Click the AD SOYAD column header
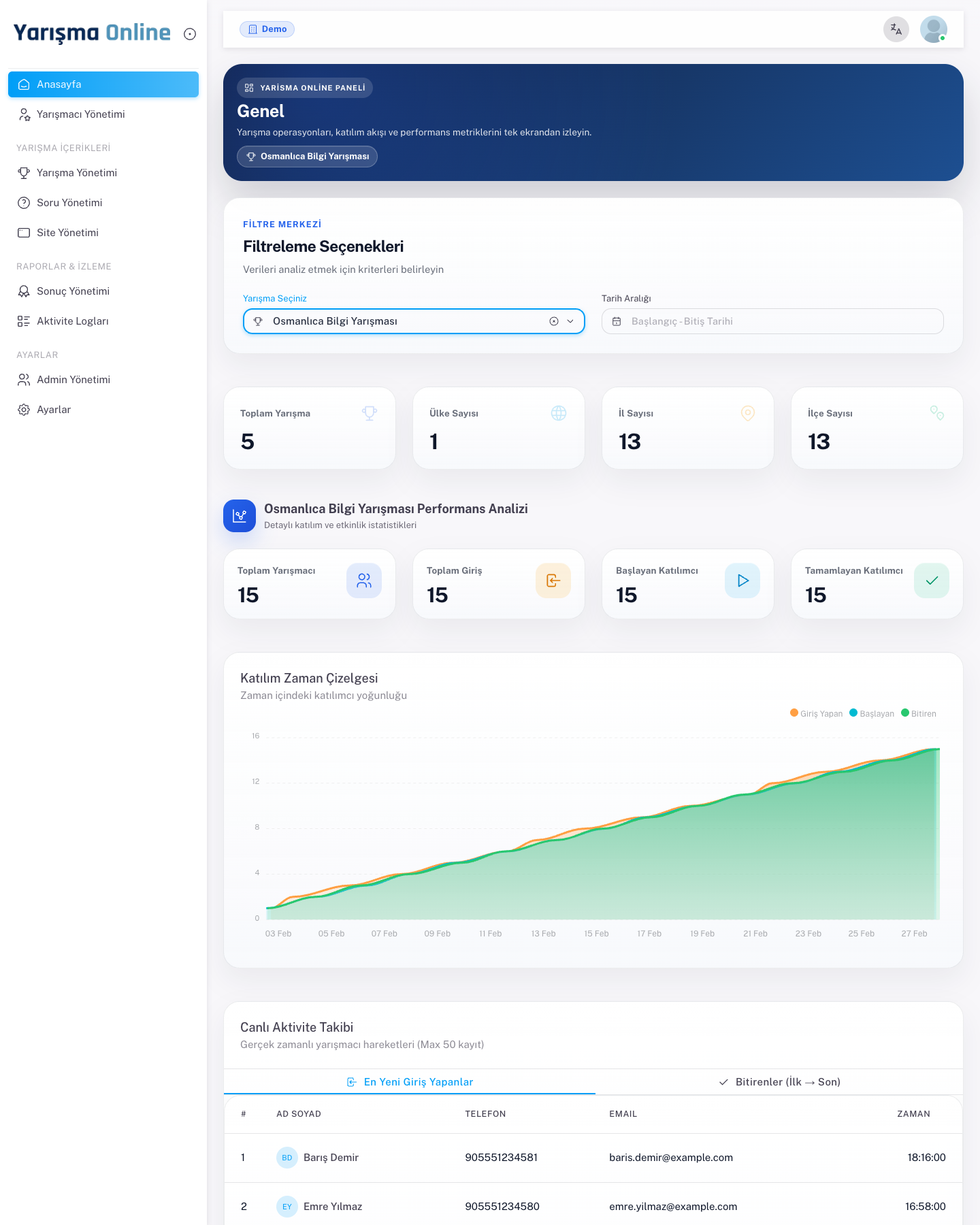 (299, 1114)
